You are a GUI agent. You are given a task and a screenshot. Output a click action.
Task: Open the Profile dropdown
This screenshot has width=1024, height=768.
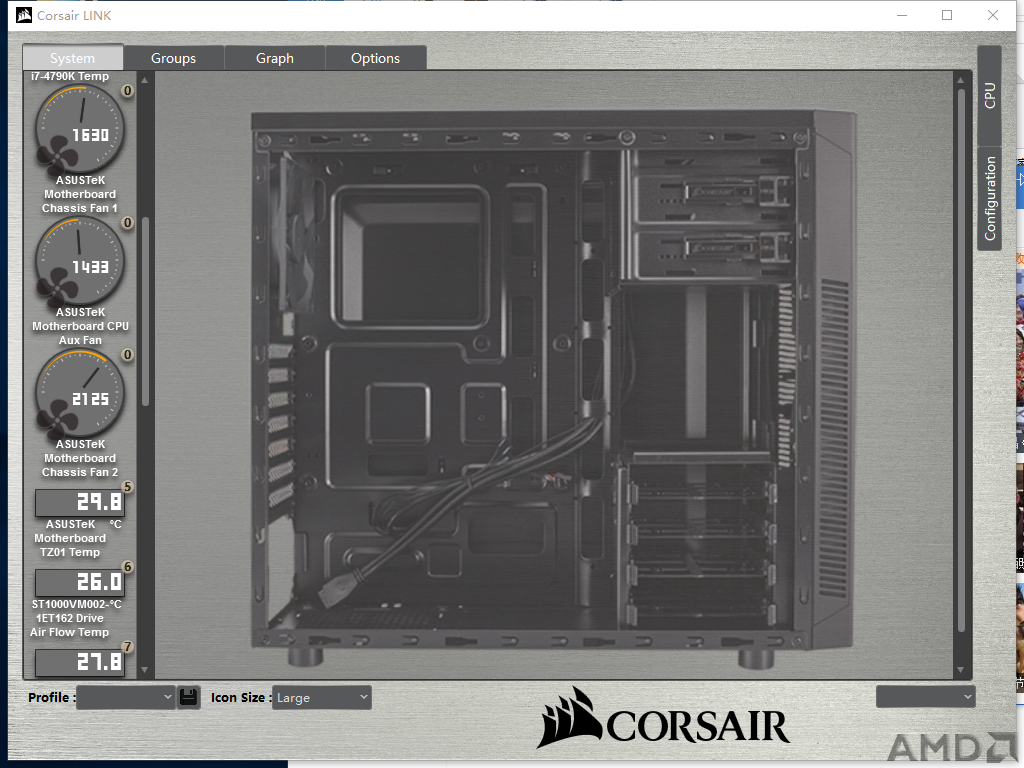(x=125, y=697)
